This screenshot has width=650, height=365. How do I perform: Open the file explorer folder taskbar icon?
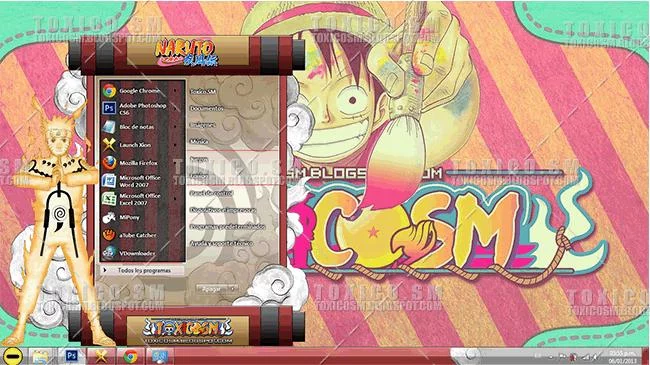point(40,356)
